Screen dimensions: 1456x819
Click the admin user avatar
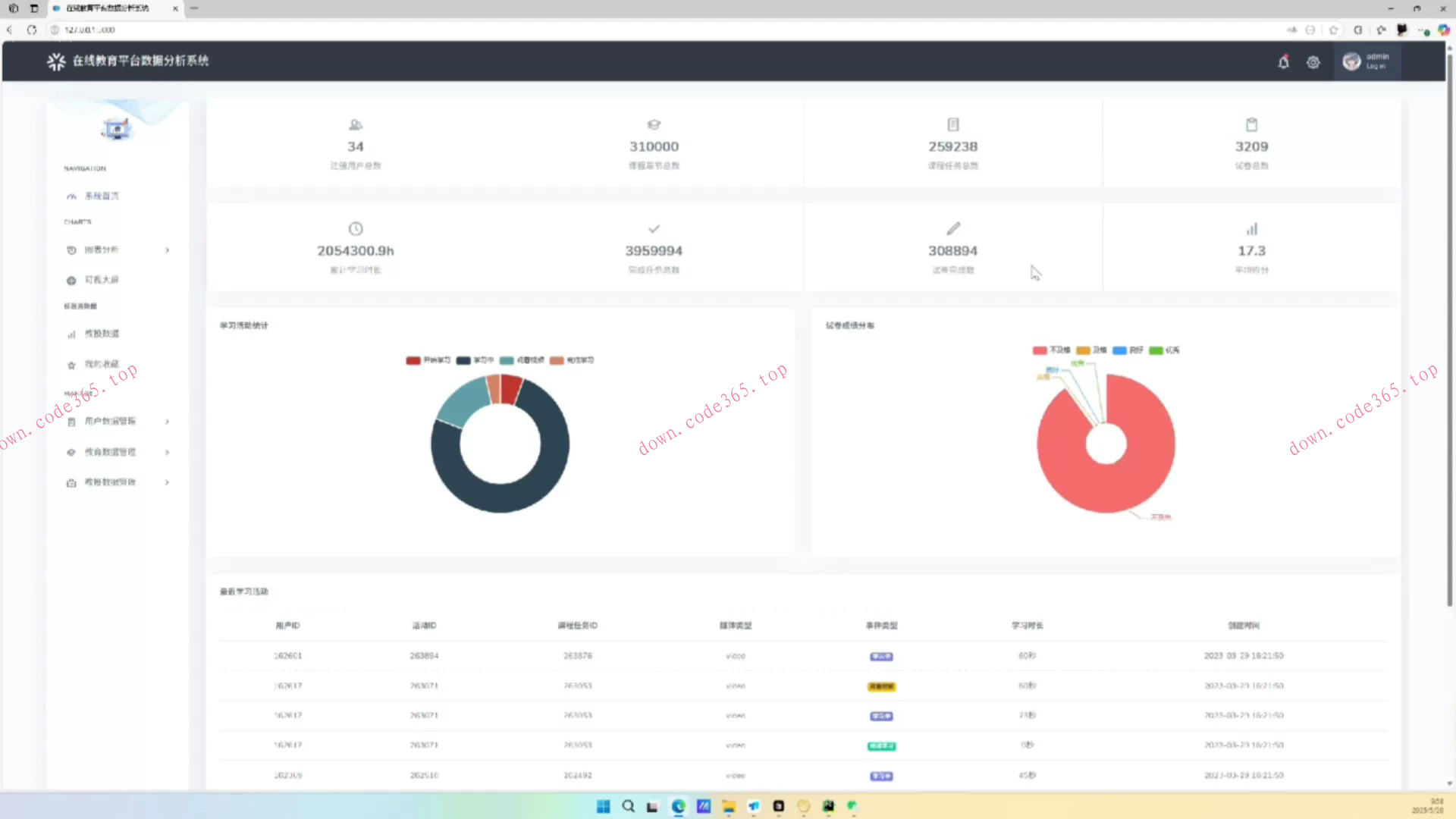tap(1351, 61)
